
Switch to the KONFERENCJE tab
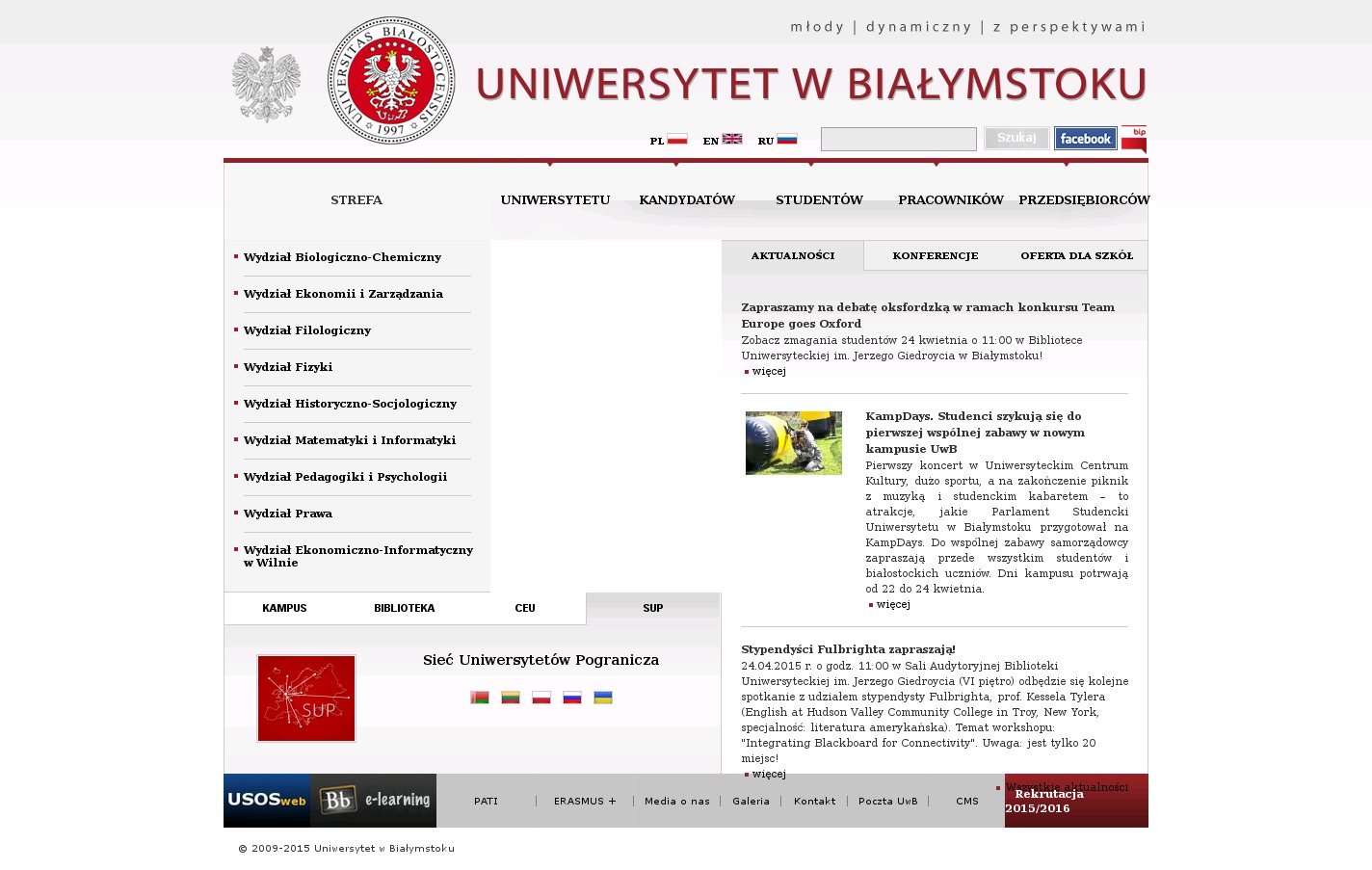click(936, 255)
